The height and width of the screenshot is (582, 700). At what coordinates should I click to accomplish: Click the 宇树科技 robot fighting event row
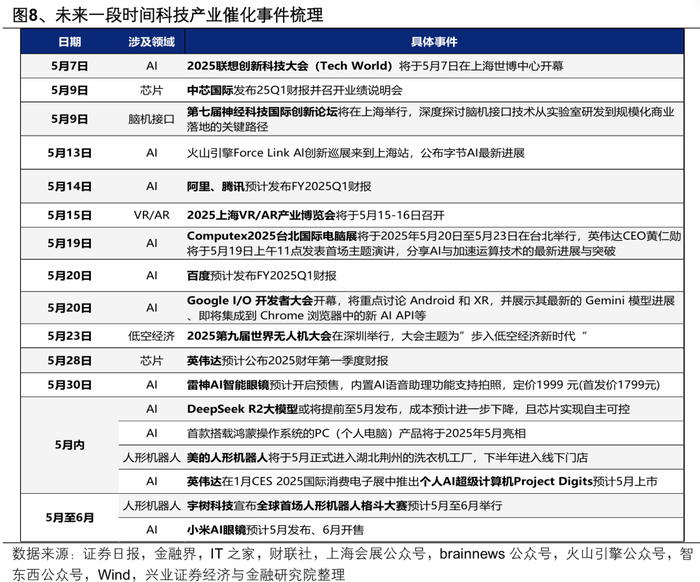(401, 506)
